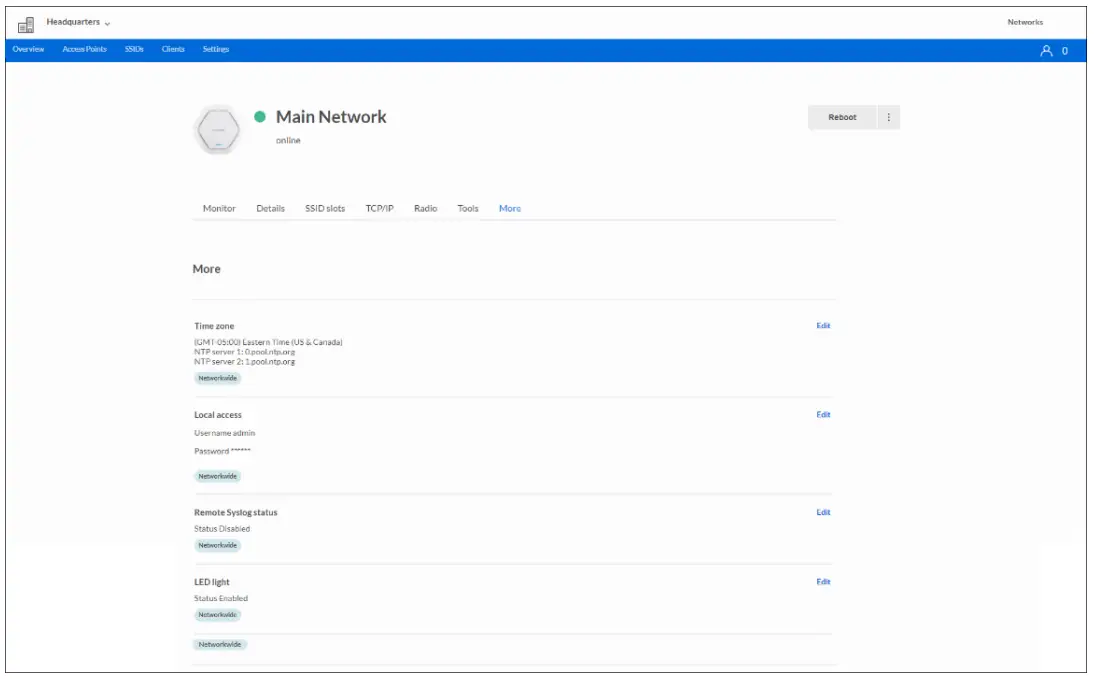Image resolution: width=1094 pixels, height=679 pixels.
Task: Click the Headquarters building icon
Action: pos(27,23)
